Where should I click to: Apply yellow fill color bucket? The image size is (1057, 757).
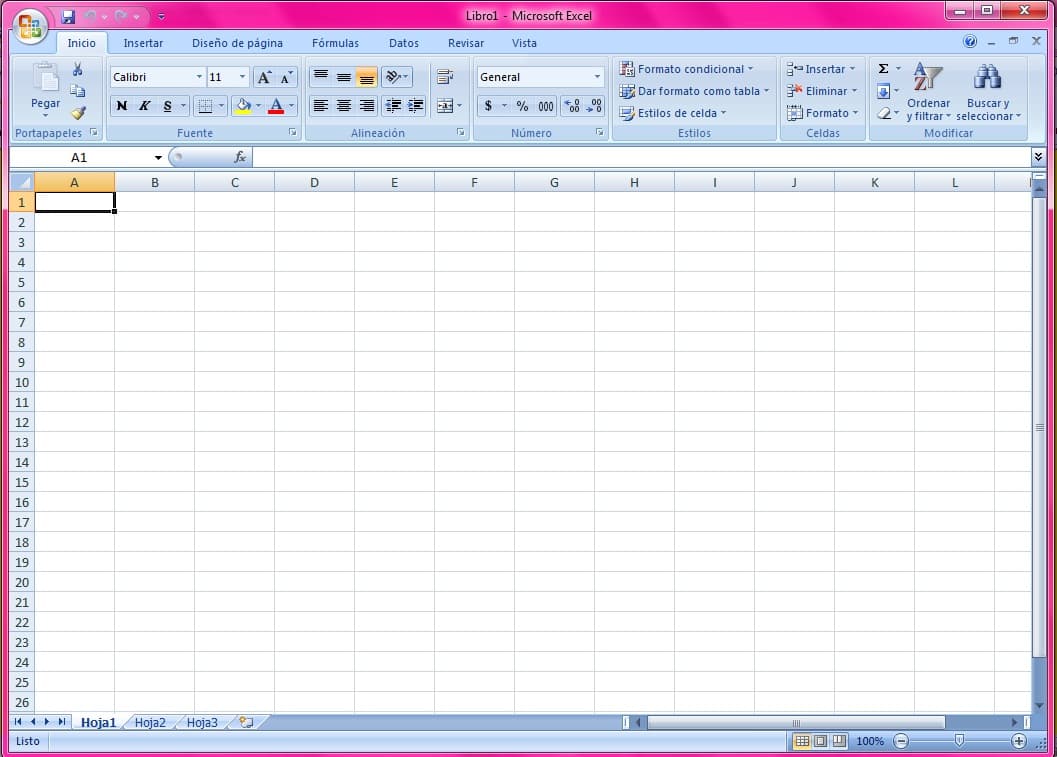point(243,106)
